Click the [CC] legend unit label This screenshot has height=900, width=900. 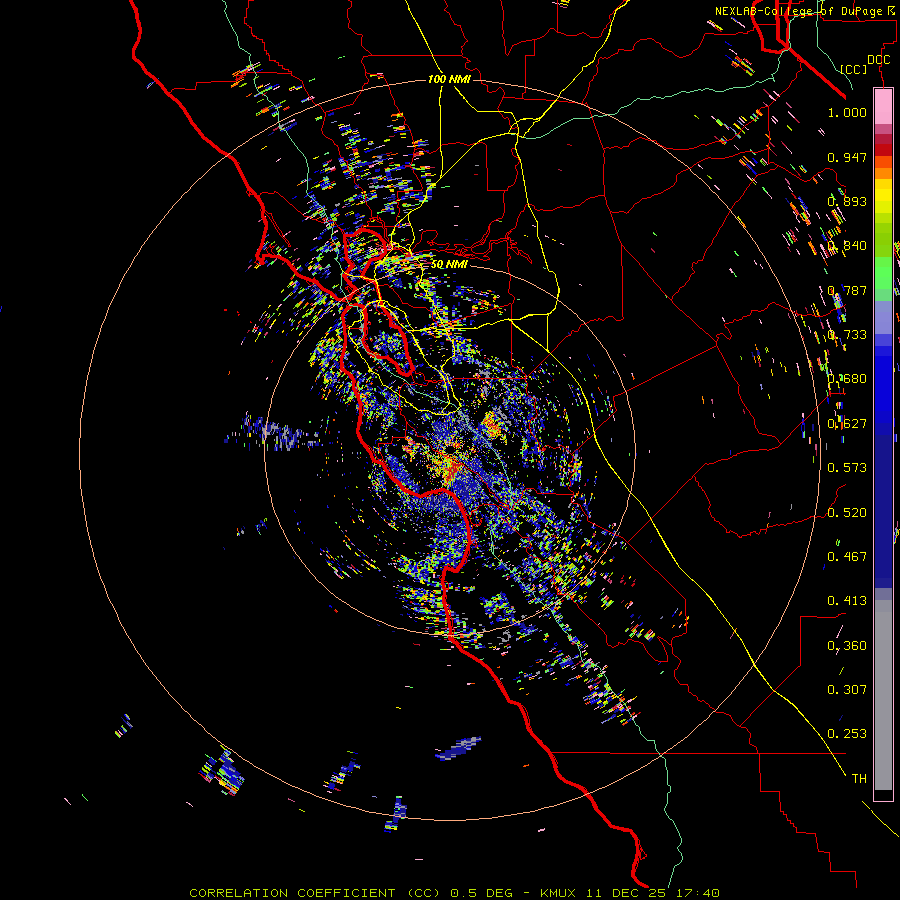(x=854, y=69)
